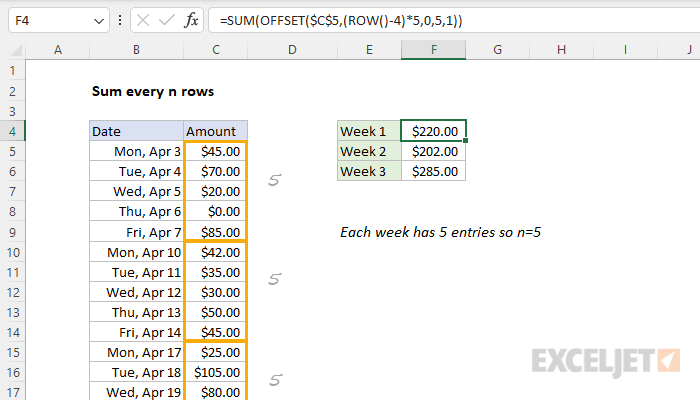Screen dimensions: 700x400
Task: Select the 'Sum every n rows' title
Action: pos(153,92)
